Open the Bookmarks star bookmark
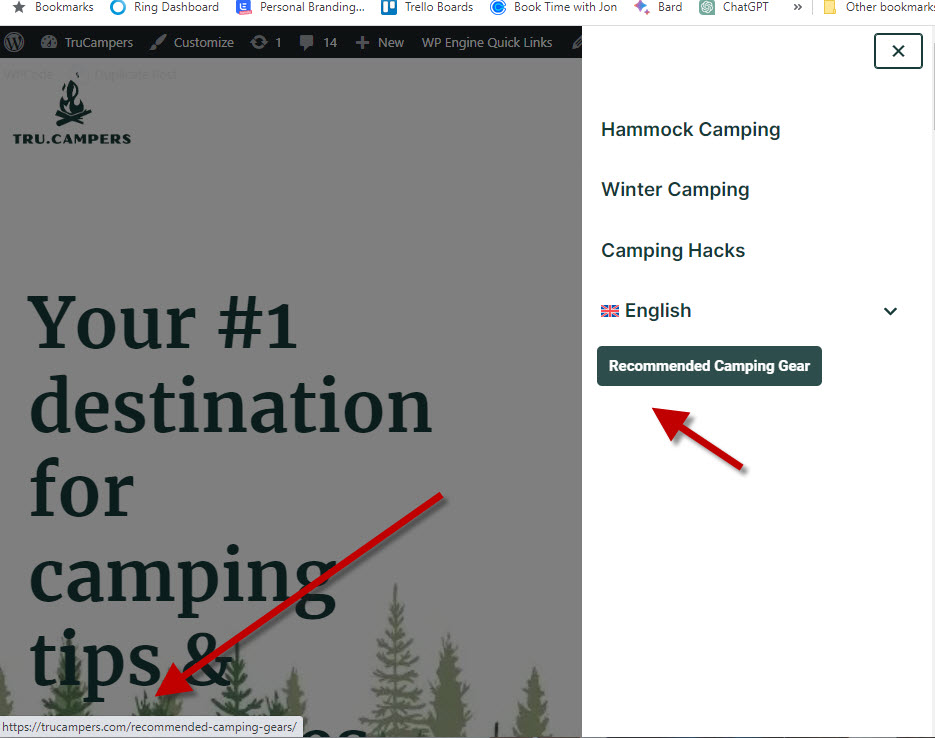The image size is (935, 738). pos(53,7)
